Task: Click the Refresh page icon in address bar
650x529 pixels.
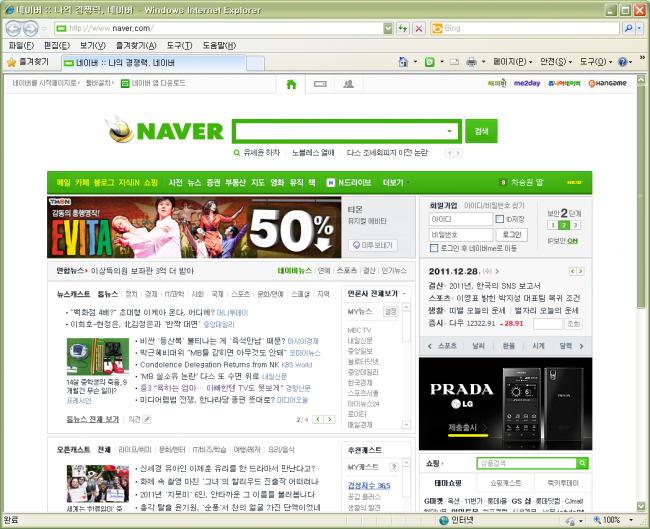Action: pyautogui.click(x=400, y=29)
